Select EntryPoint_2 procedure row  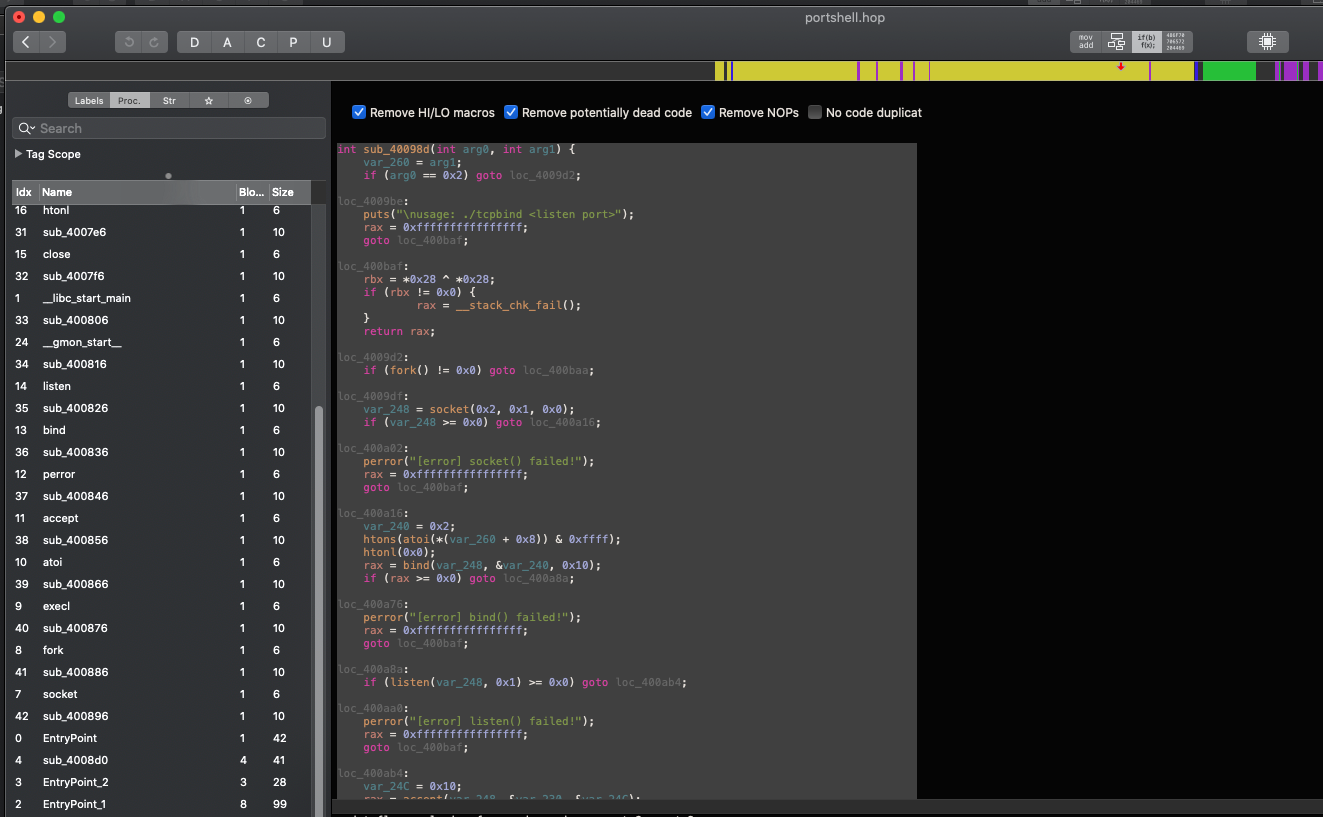161,782
